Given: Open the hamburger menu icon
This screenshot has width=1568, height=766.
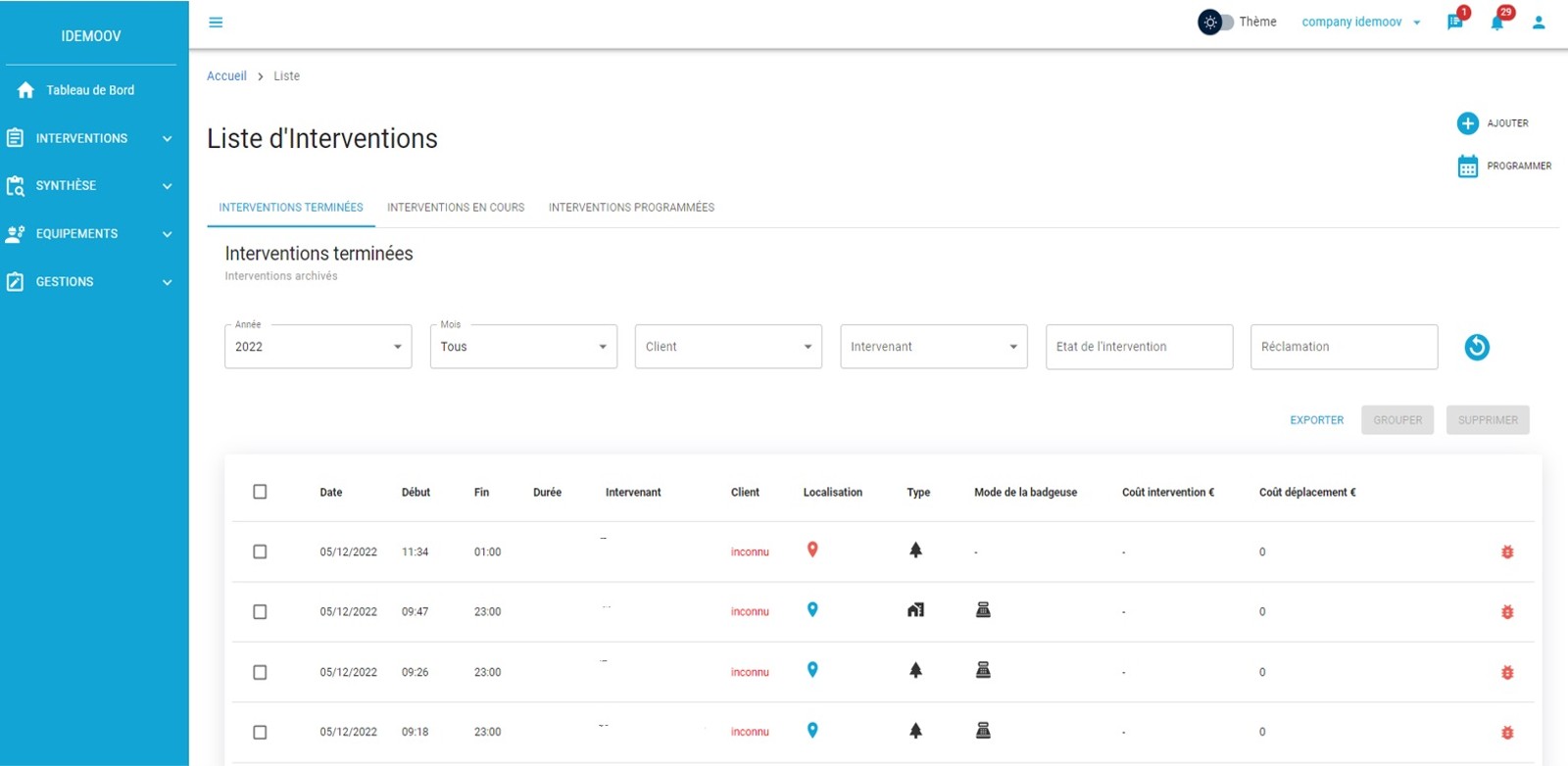Looking at the screenshot, I should (x=216, y=23).
